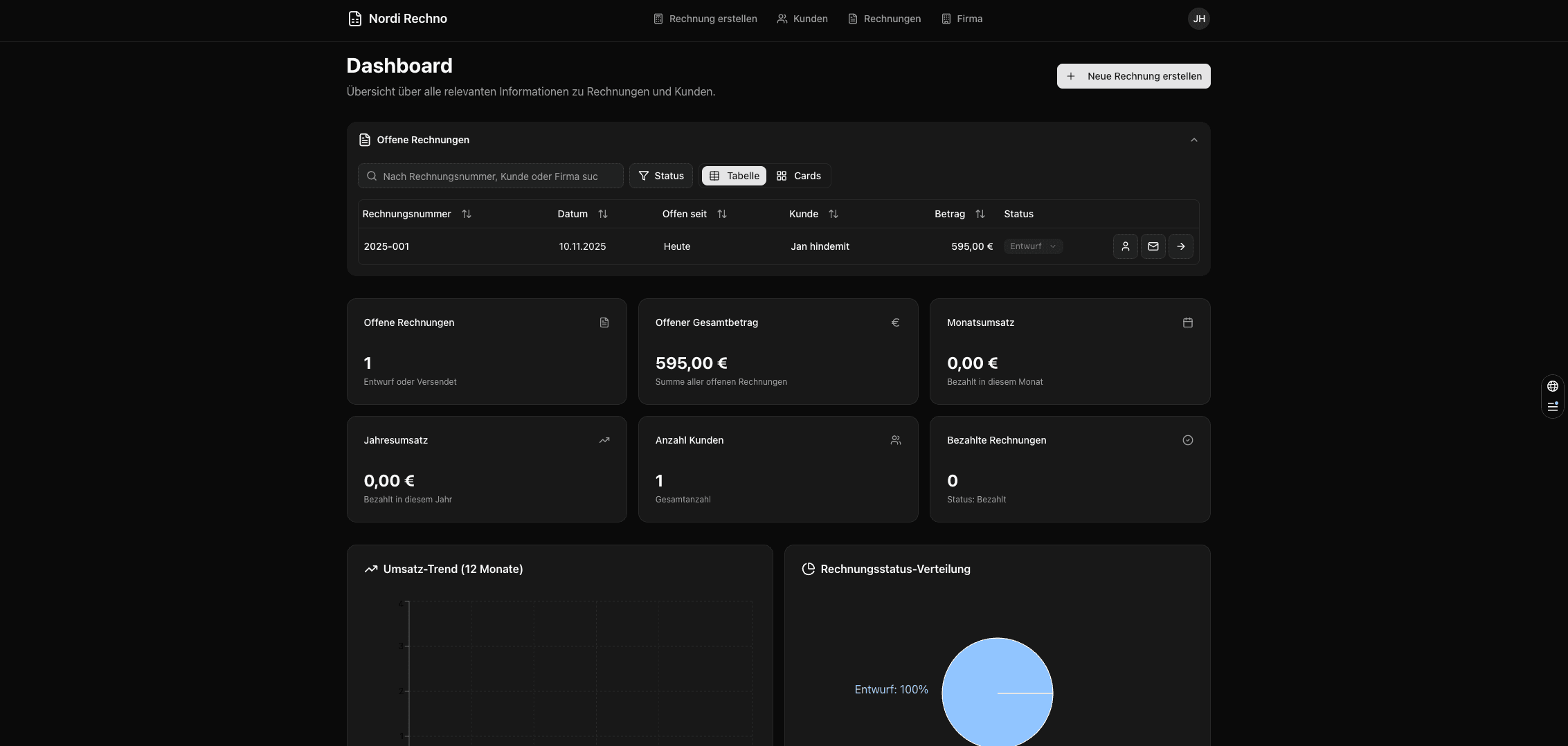Switch to Tabelle view
This screenshot has height=746, width=1568.
click(x=734, y=176)
